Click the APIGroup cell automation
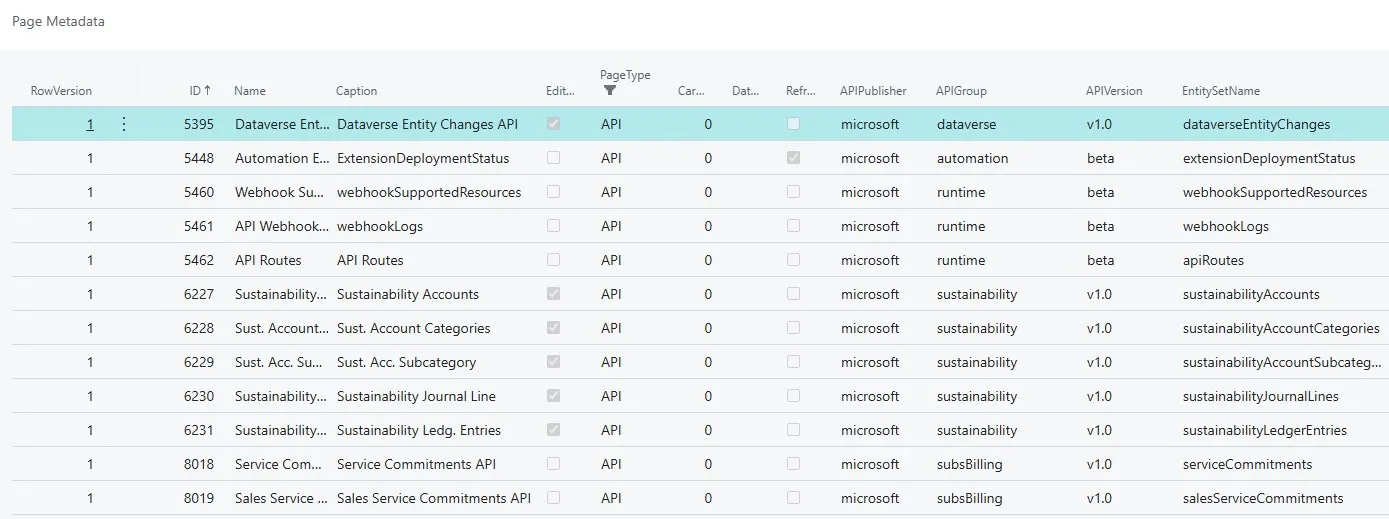1389x519 pixels. 973,158
